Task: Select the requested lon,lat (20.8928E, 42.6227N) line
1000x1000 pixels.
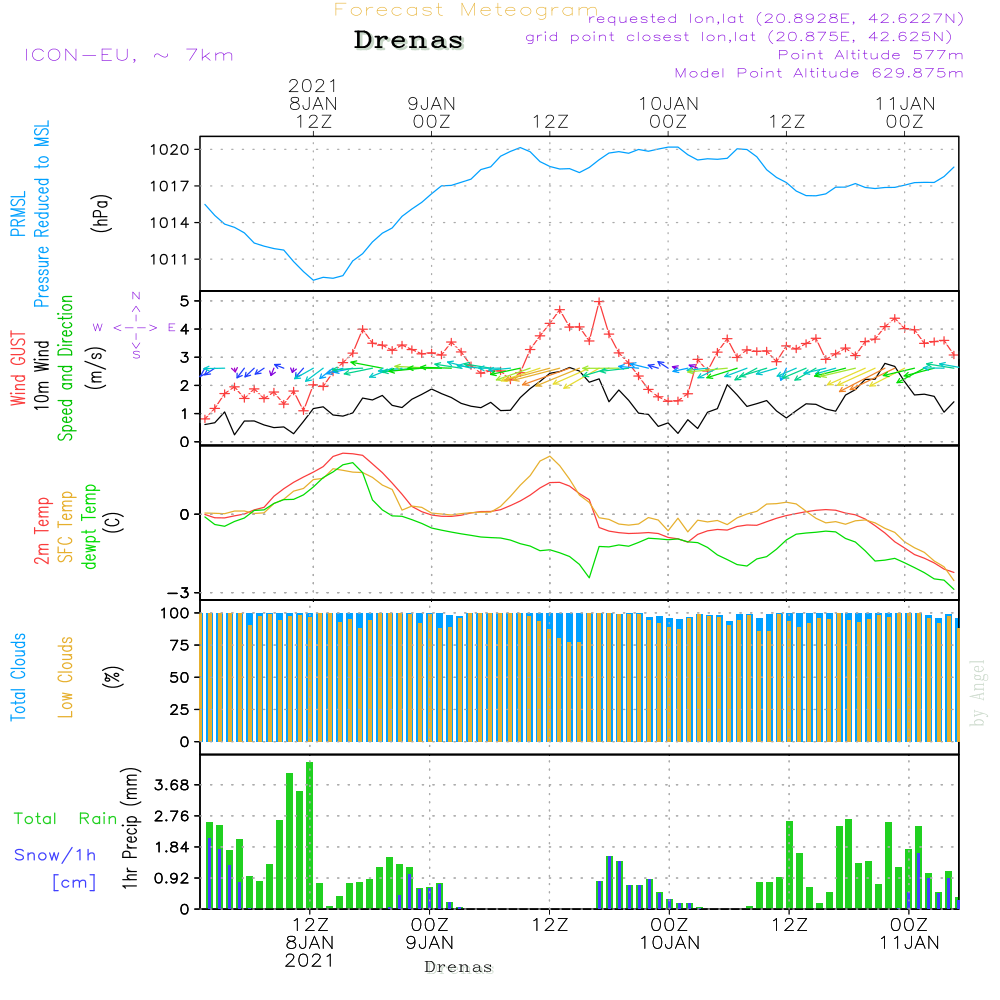Action: pos(776,19)
